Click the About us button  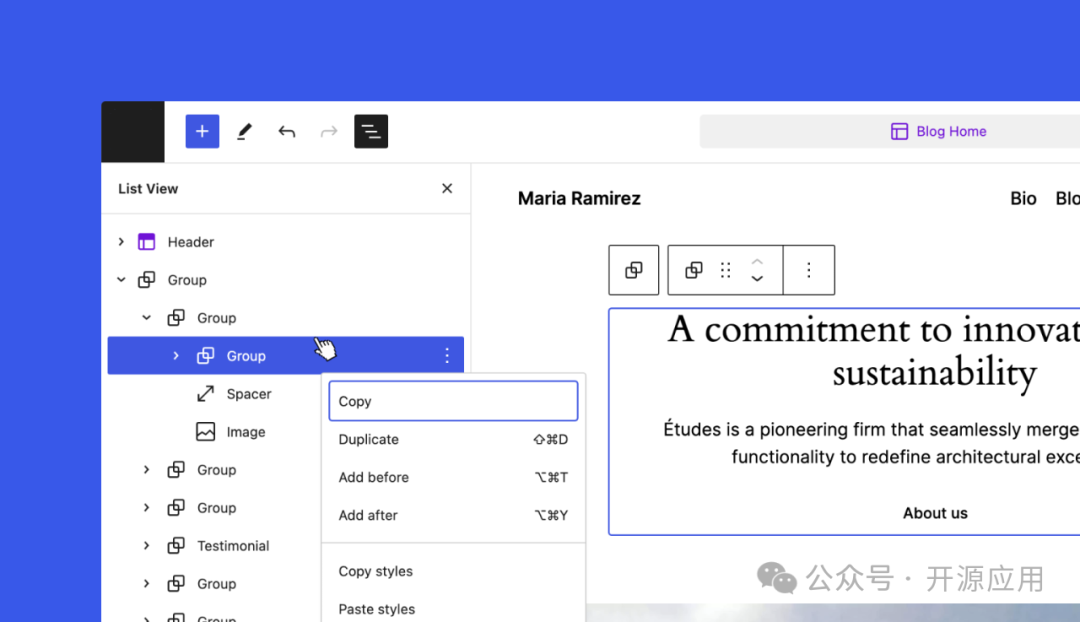coord(935,513)
